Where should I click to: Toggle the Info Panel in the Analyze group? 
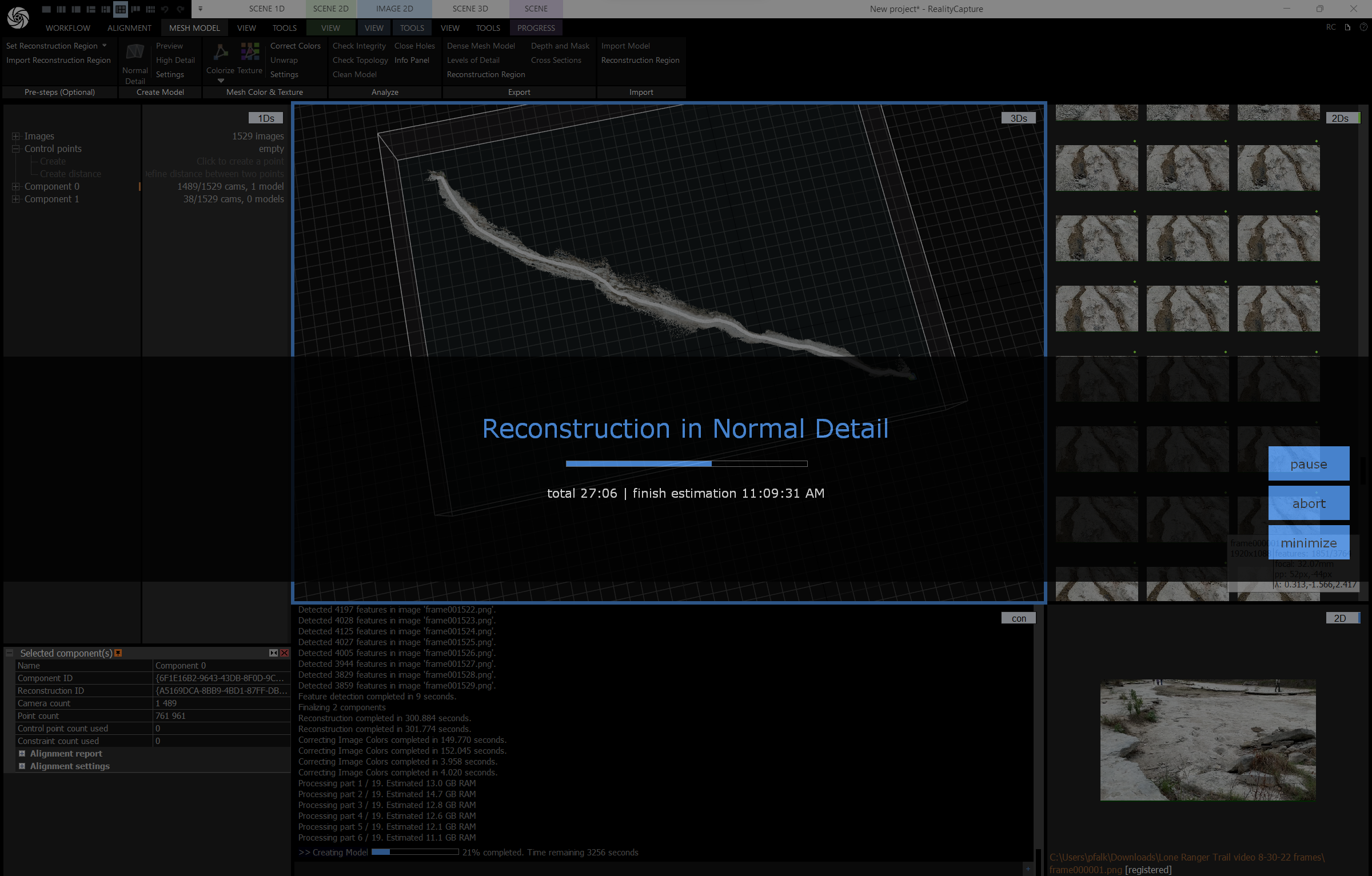click(x=412, y=60)
